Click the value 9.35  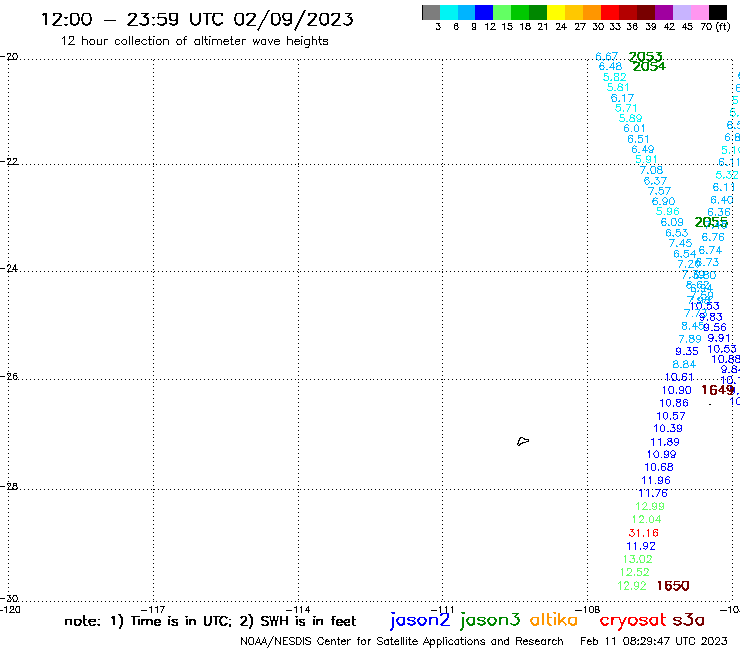pos(687,351)
